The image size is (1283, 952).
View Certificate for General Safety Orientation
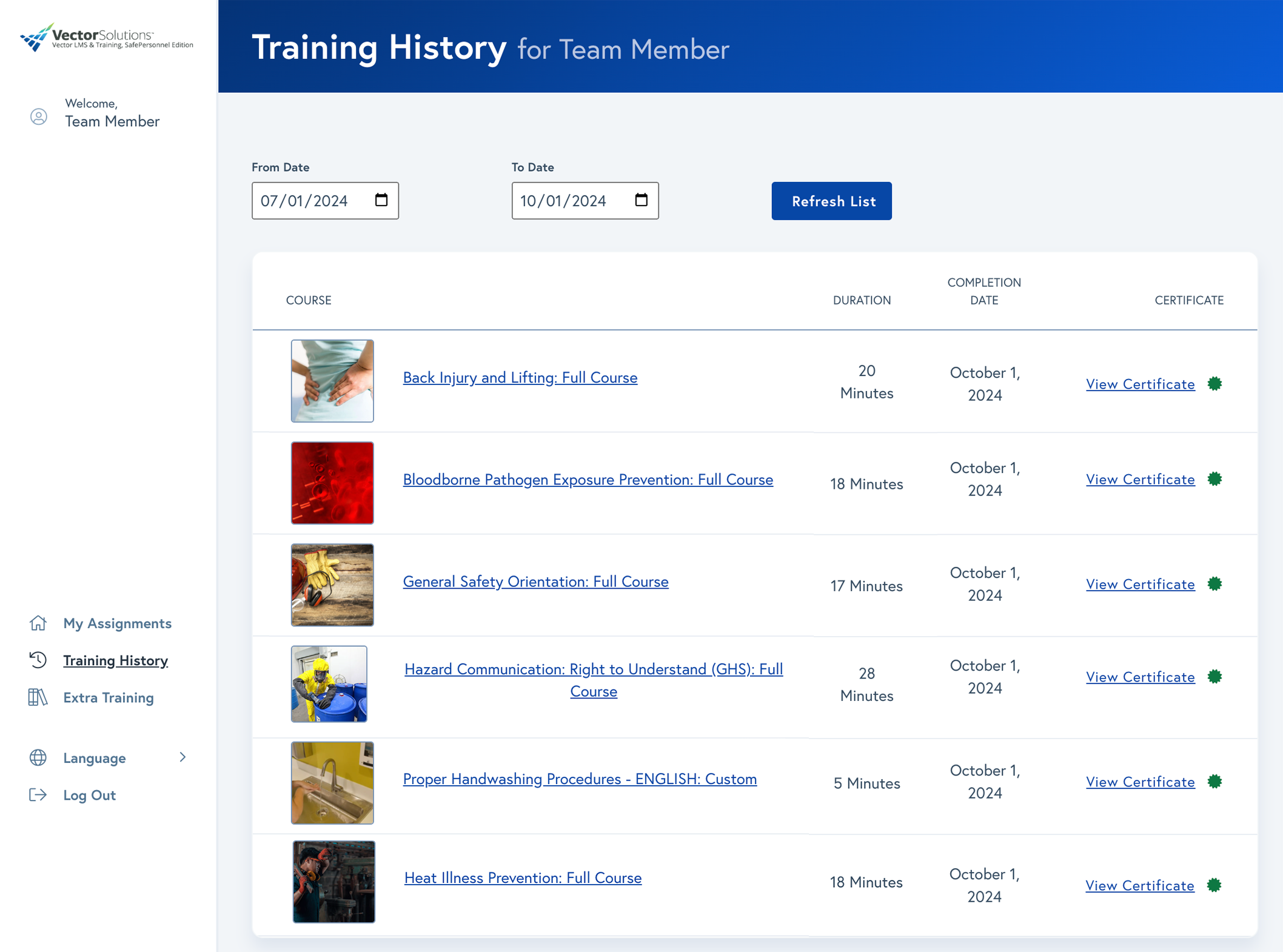(1140, 585)
